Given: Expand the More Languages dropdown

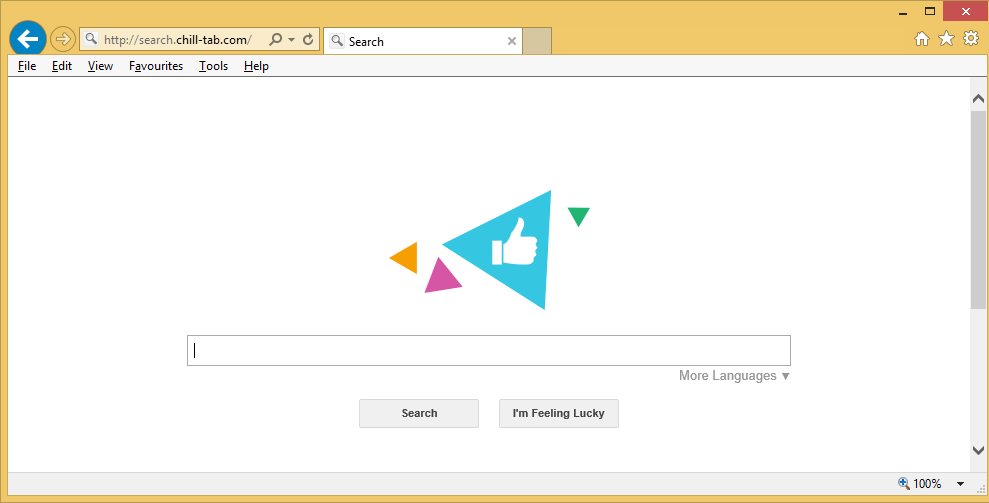Looking at the screenshot, I should point(734,376).
